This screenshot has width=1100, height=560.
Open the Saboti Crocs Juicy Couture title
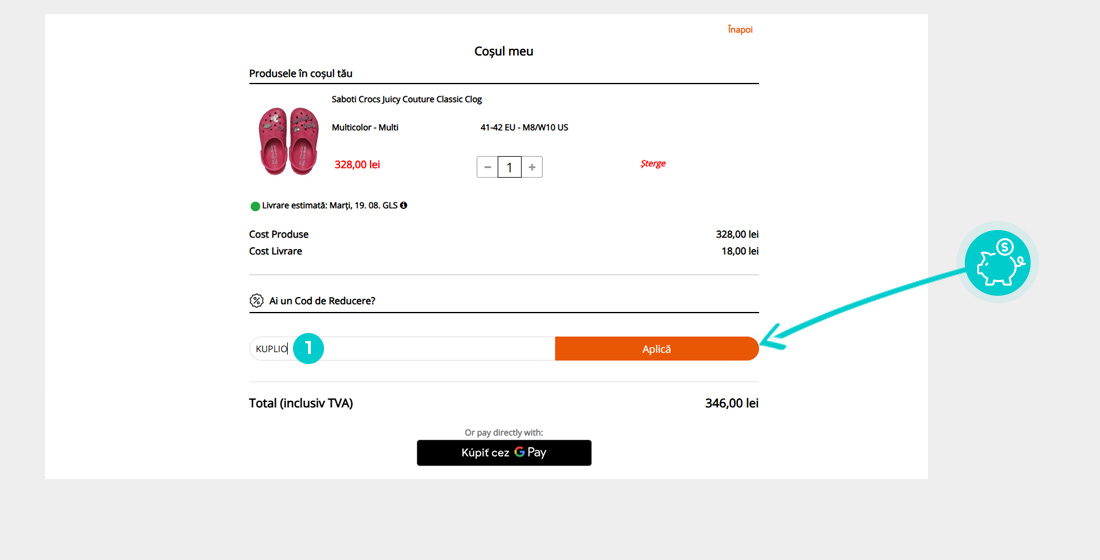(x=407, y=99)
